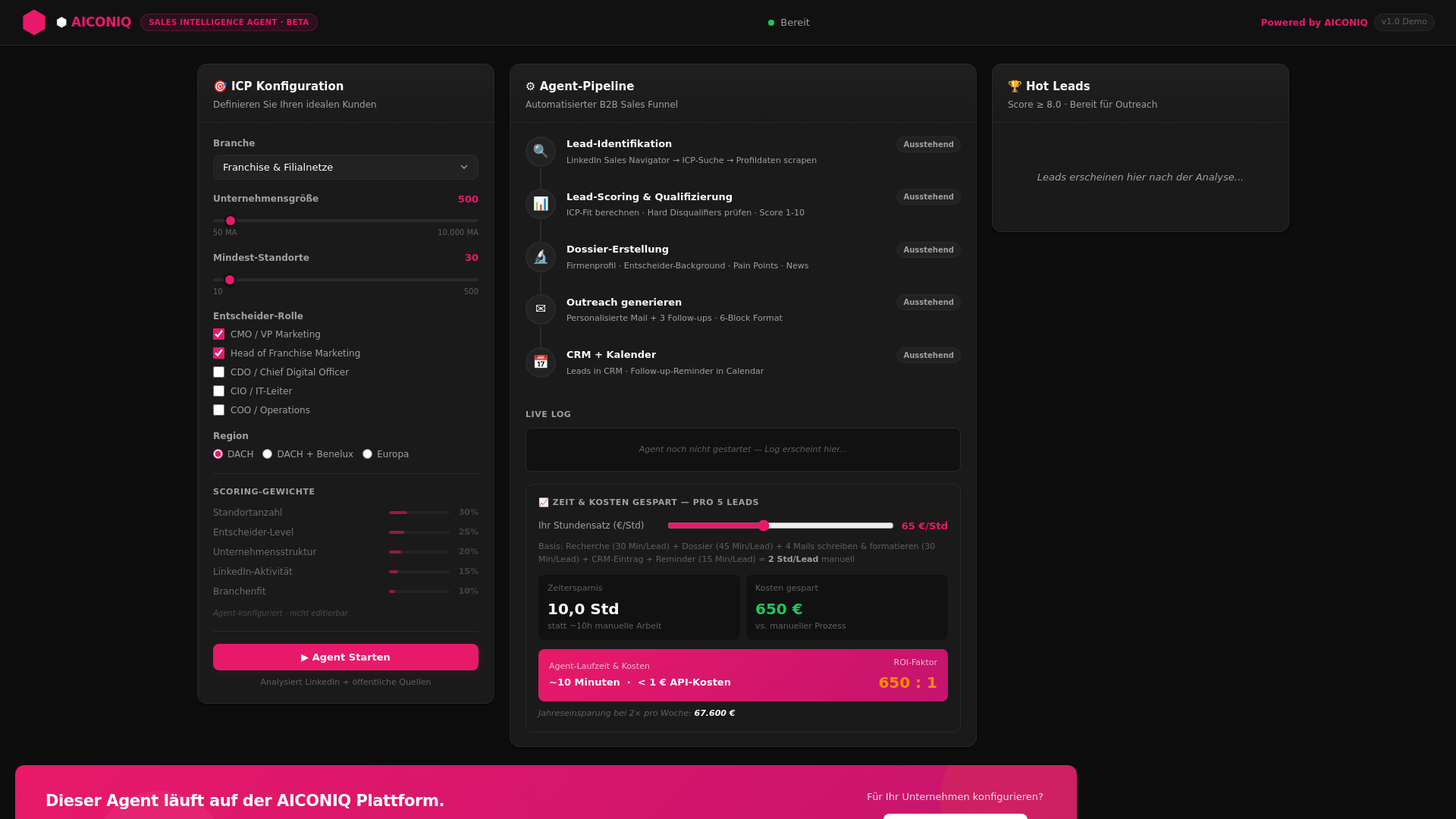Click the 65 €/Std hourly rate value
The width and height of the screenshot is (1456, 819).
click(x=924, y=526)
